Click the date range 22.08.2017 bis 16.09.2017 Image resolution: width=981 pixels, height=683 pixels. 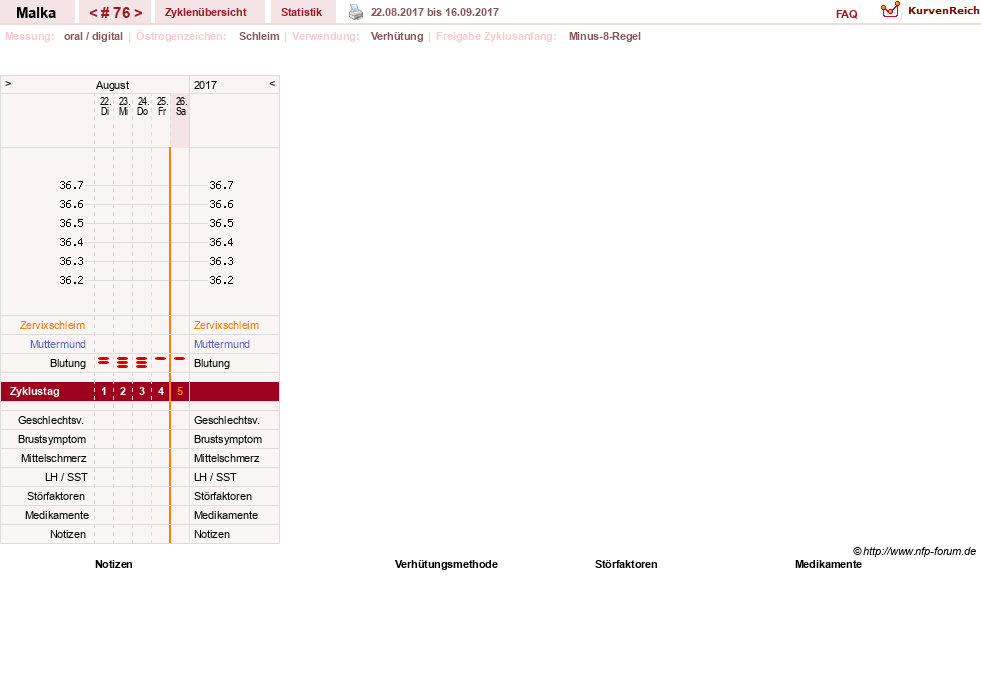[435, 12]
